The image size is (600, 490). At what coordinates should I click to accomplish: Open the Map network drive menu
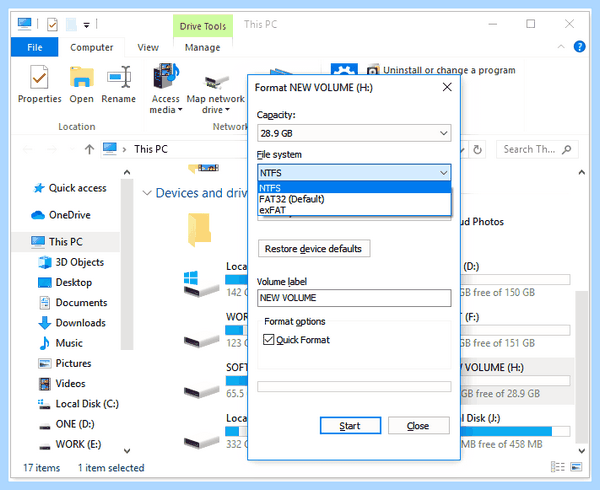215,94
